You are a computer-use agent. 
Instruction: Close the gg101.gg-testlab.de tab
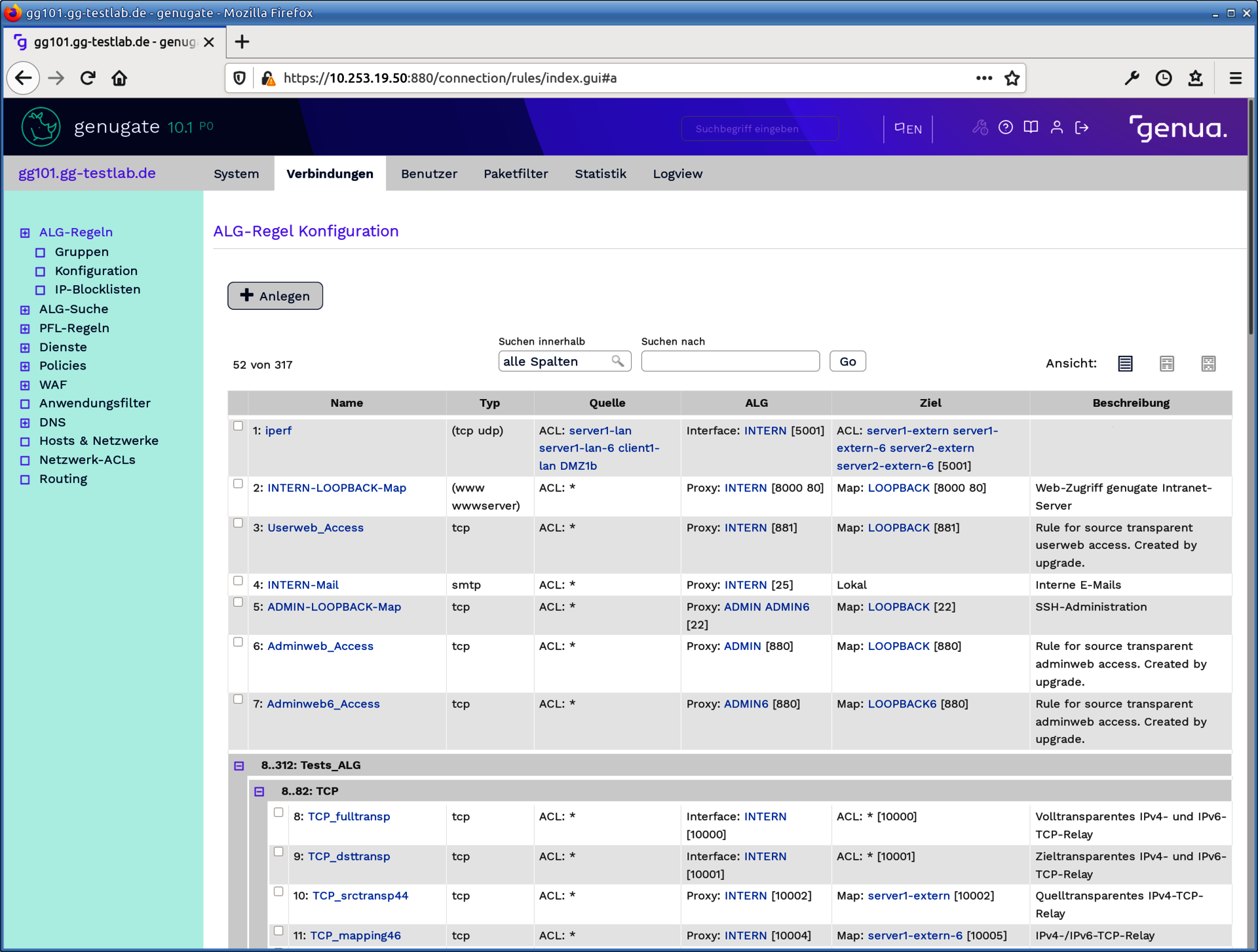tap(209, 42)
